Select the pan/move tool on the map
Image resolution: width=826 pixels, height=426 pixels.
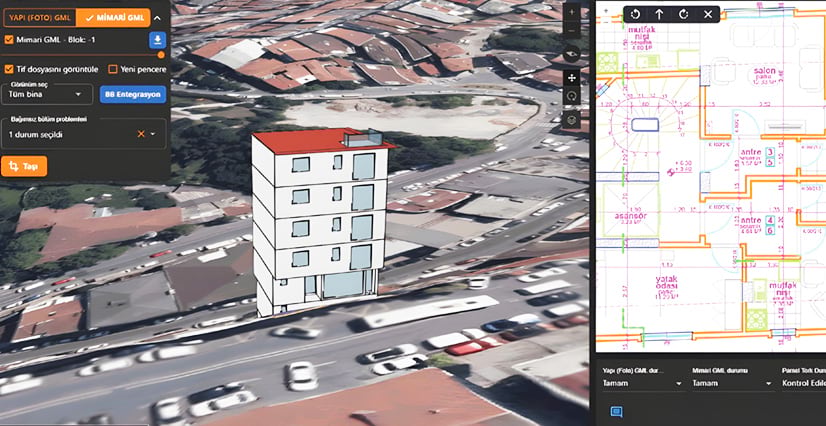572,78
